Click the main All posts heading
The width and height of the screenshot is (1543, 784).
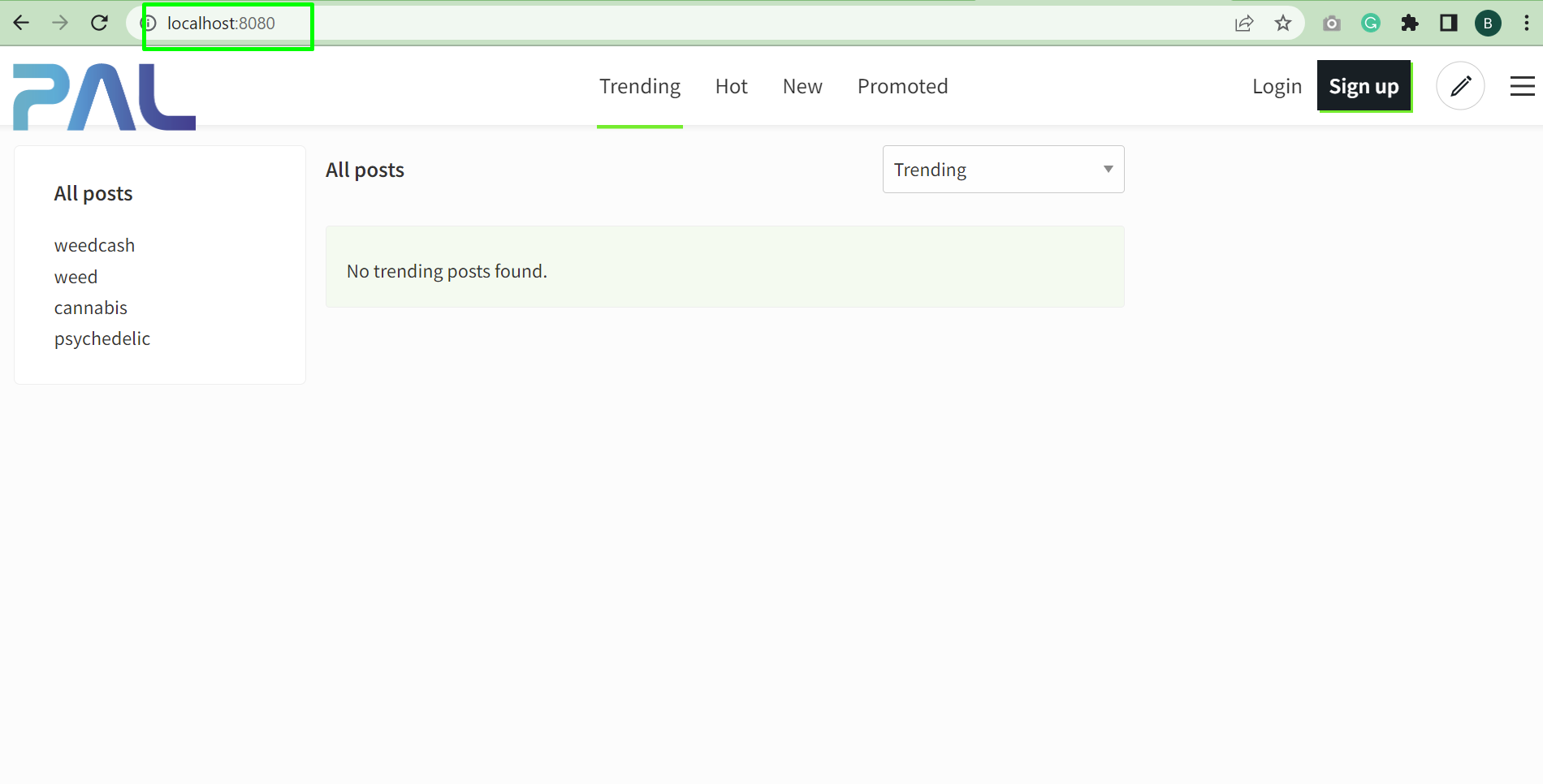(x=365, y=170)
